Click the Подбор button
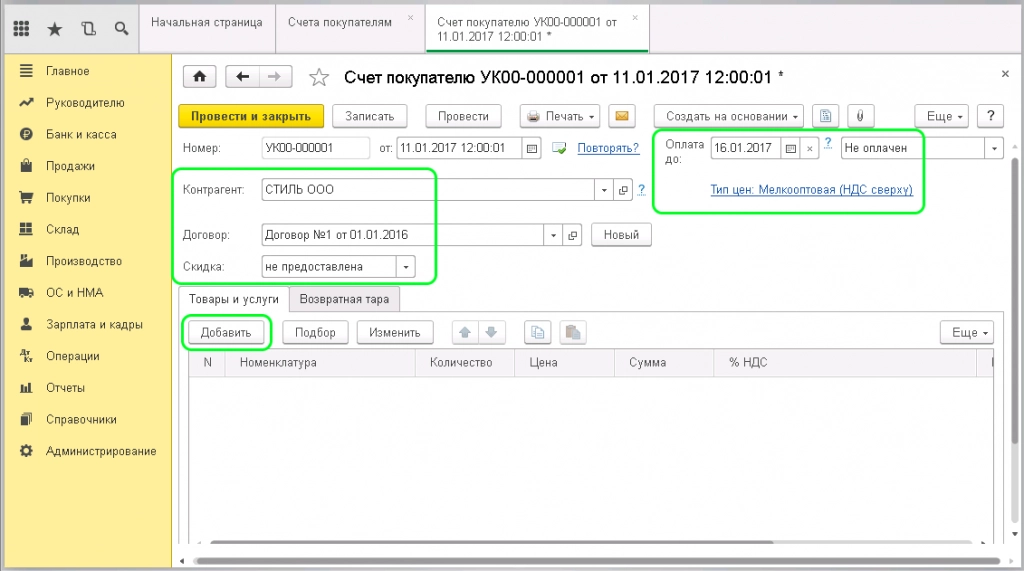 coord(315,333)
